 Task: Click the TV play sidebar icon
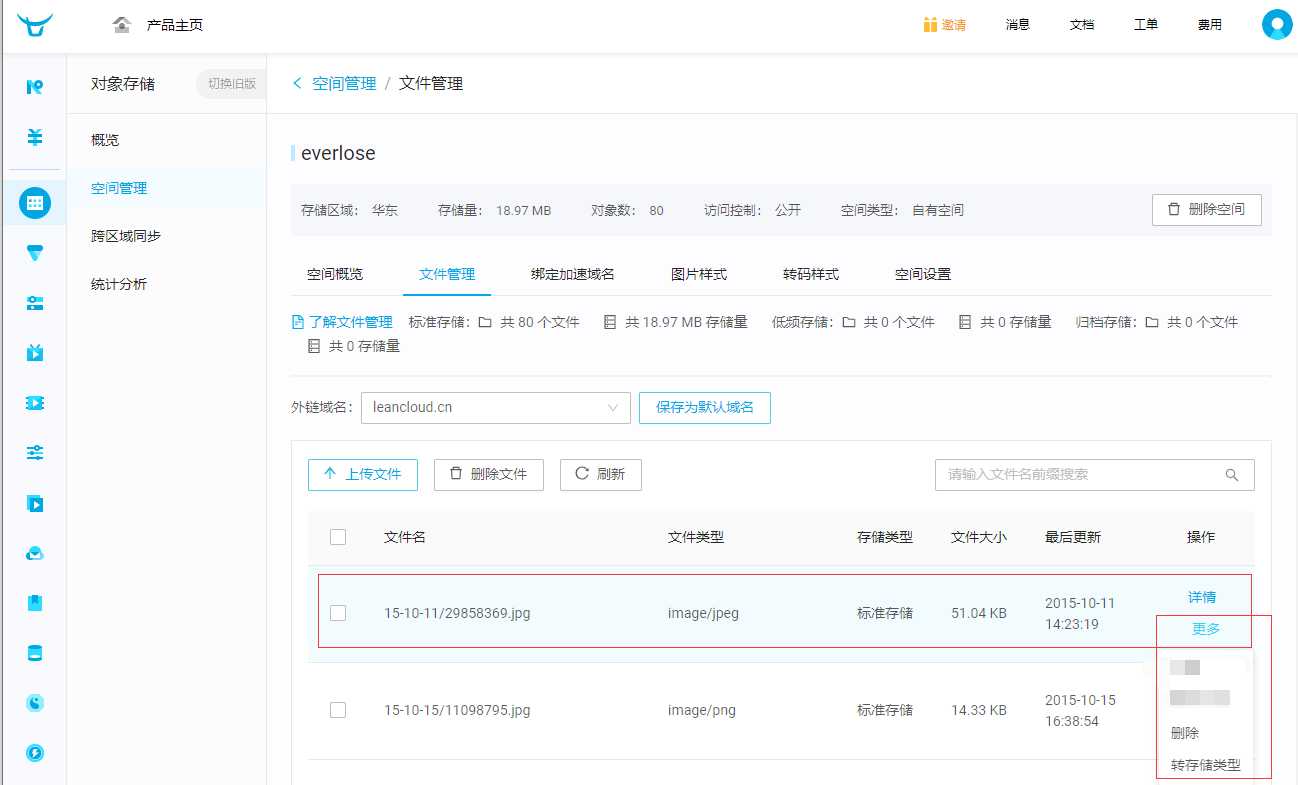click(x=35, y=352)
